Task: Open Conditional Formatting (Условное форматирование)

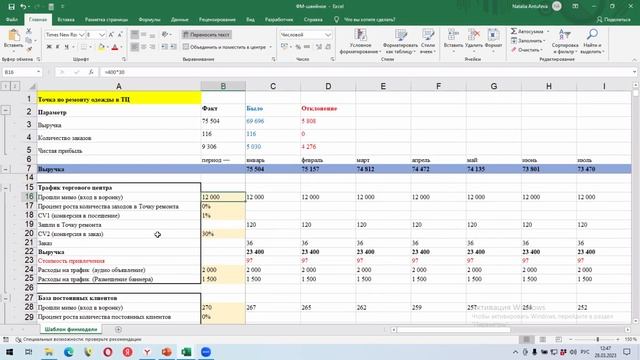Action: pyautogui.click(x=360, y=41)
